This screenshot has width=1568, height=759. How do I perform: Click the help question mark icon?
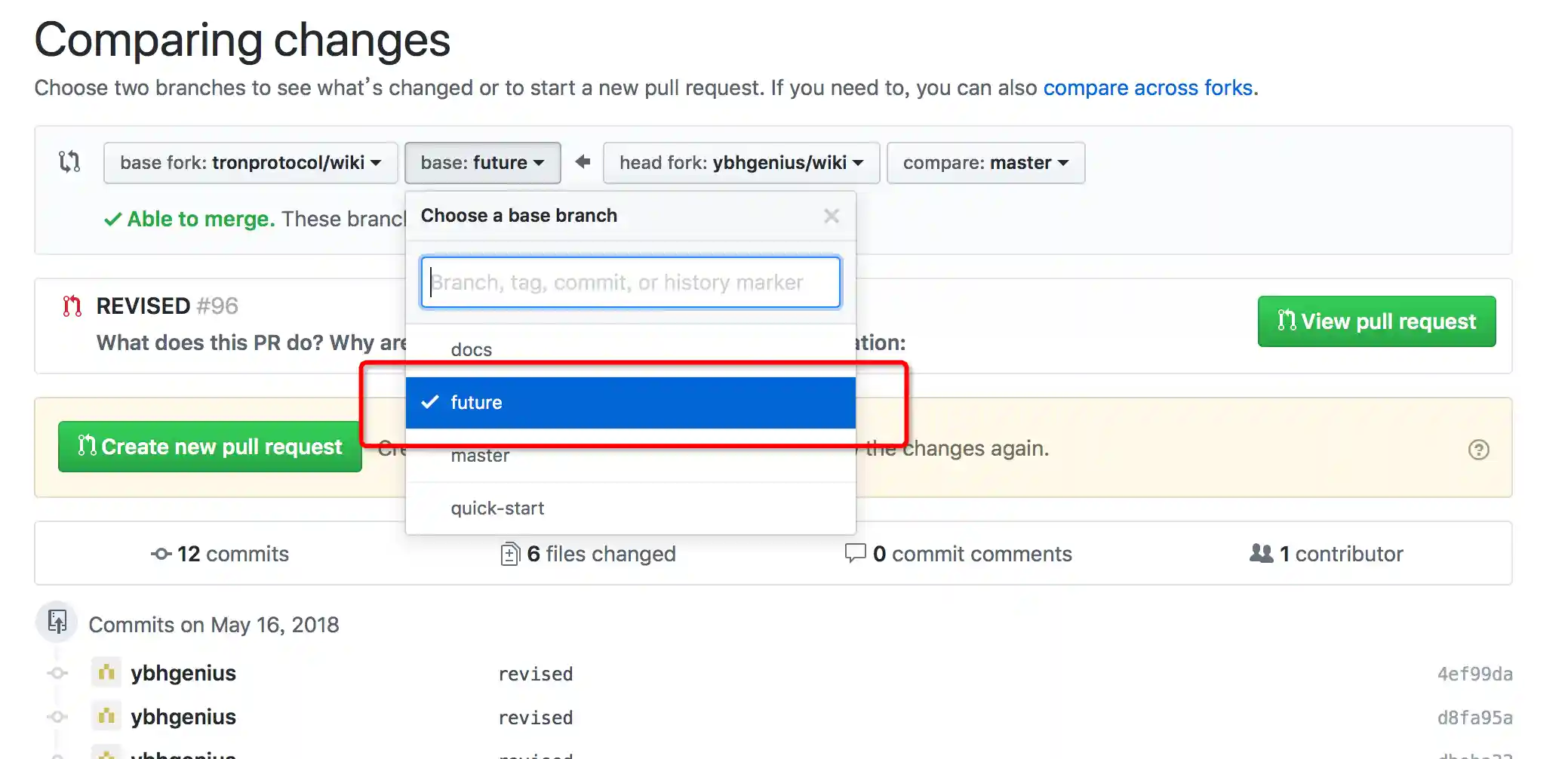[1478, 450]
